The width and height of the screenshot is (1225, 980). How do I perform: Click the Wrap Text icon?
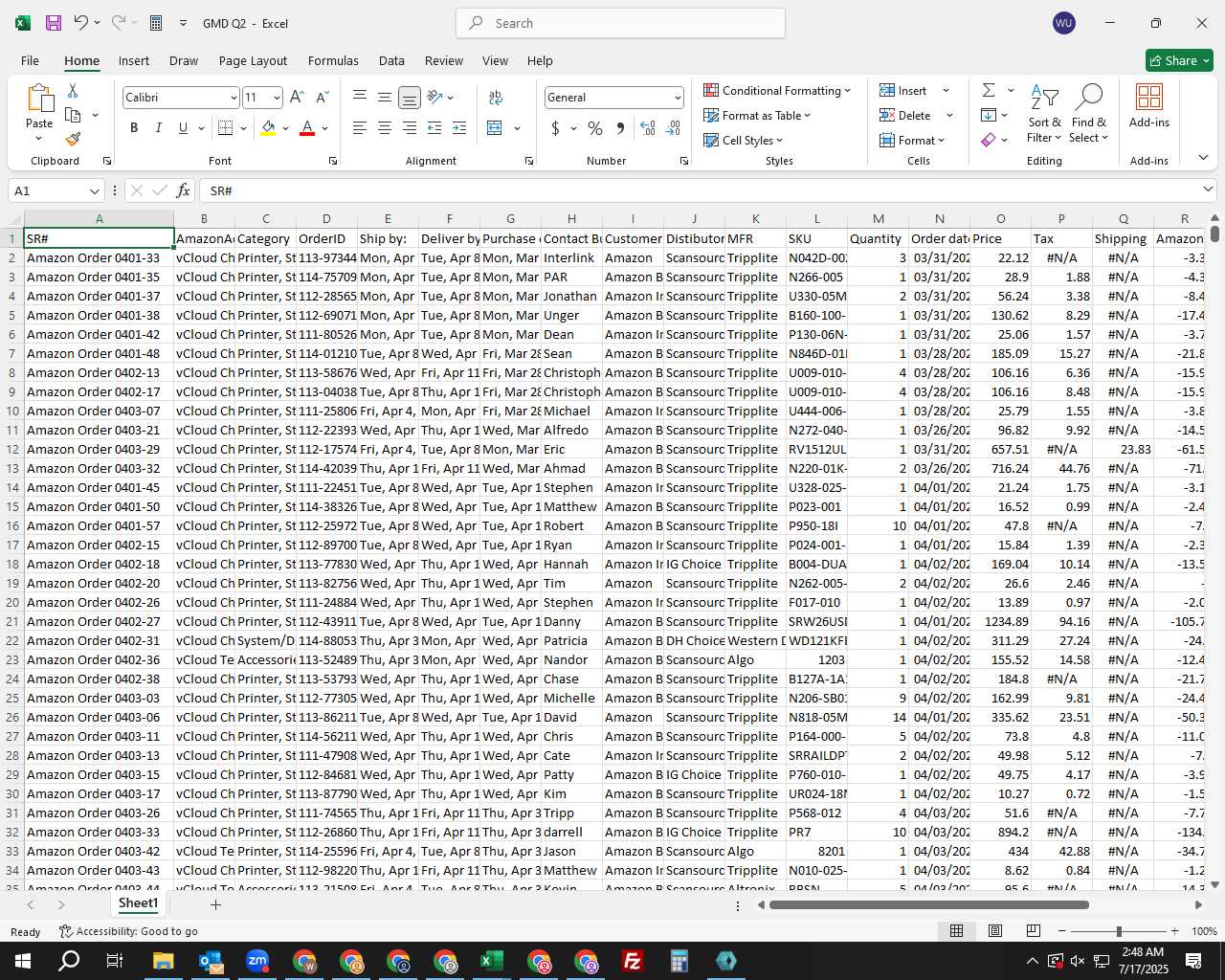496,98
